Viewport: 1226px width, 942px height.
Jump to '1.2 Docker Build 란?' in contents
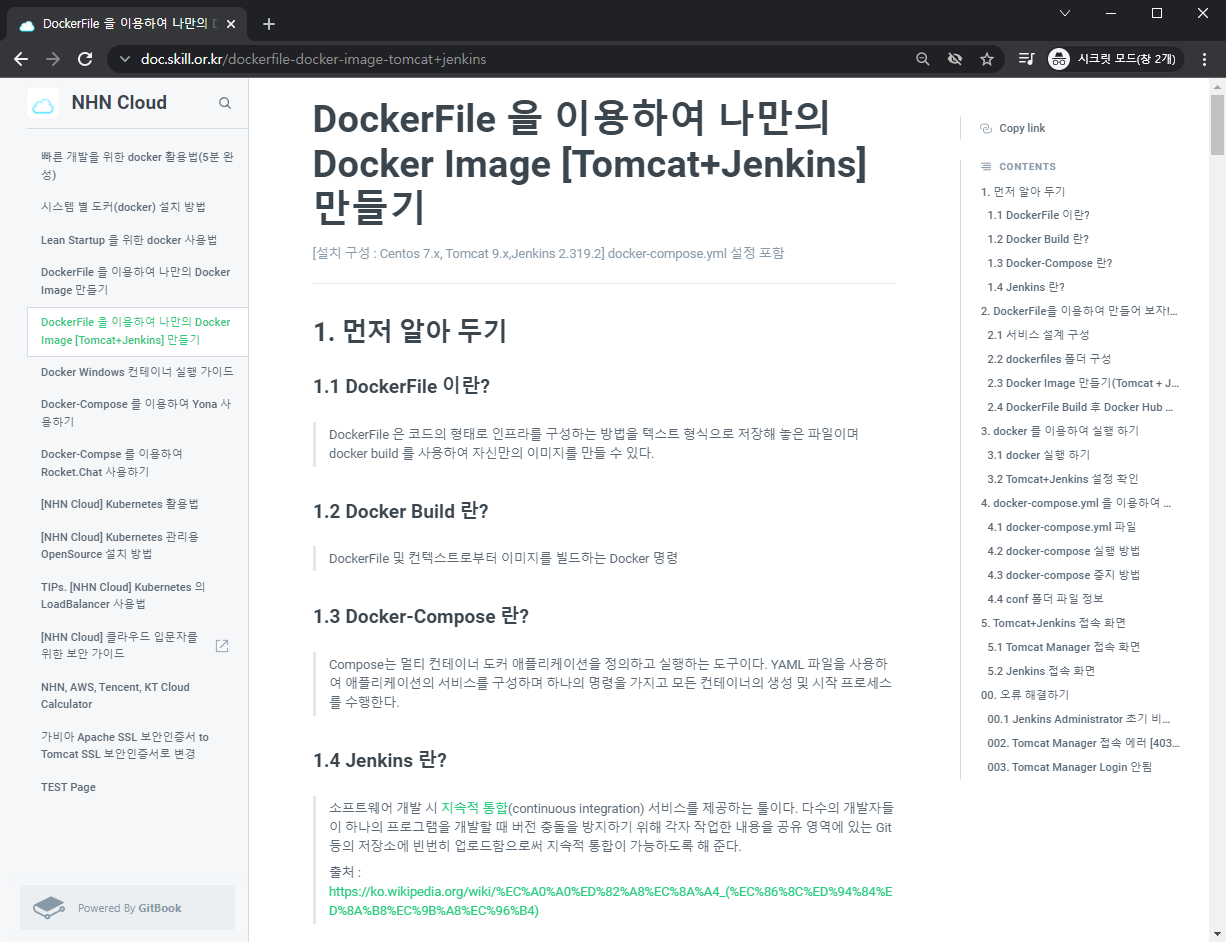point(1038,239)
